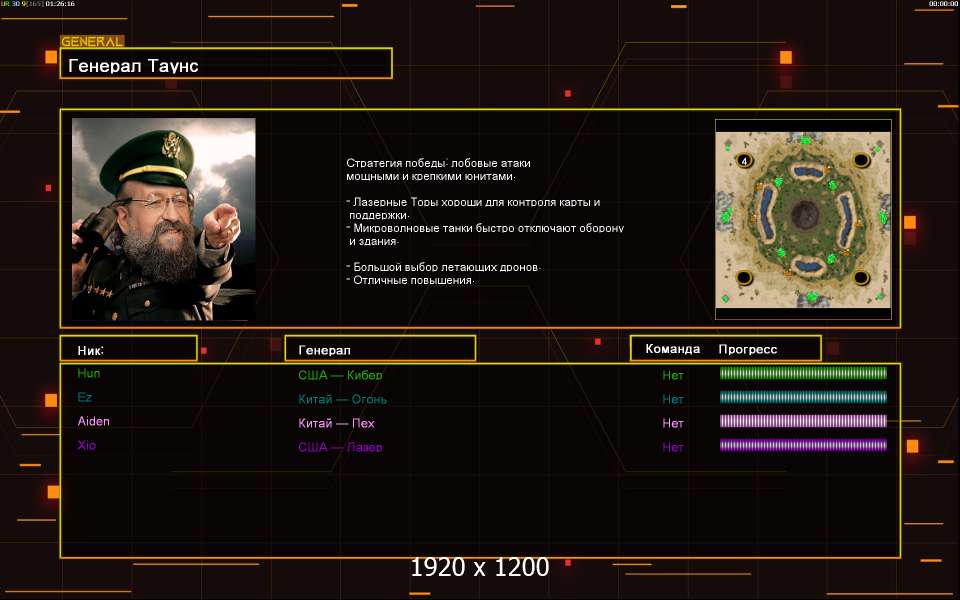
Task: Click 'Китай — Огонь' general entry
Action: pyautogui.click(x=342, y=399)
